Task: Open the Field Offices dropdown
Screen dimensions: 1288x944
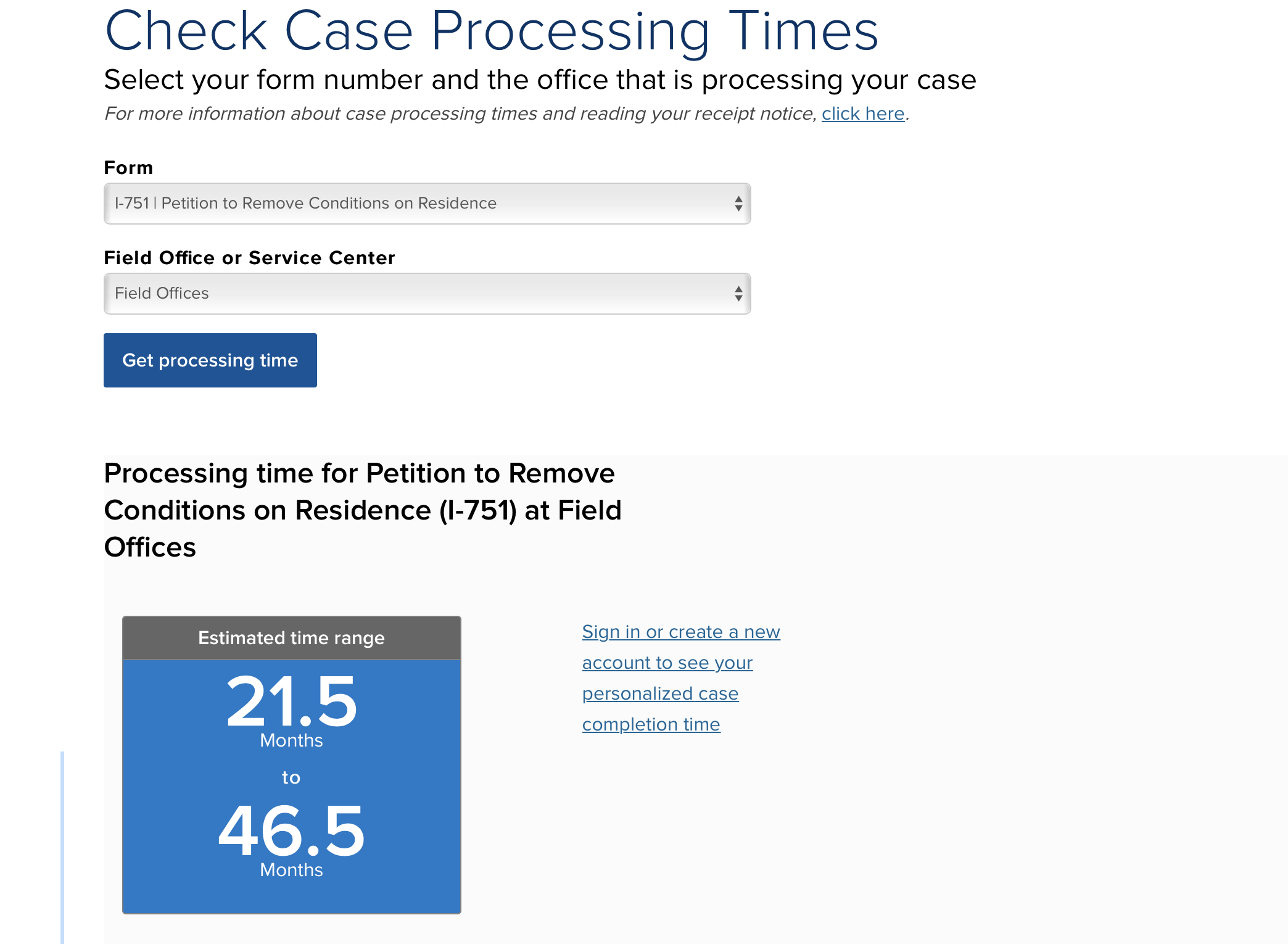Action: [x=427, y=294]
